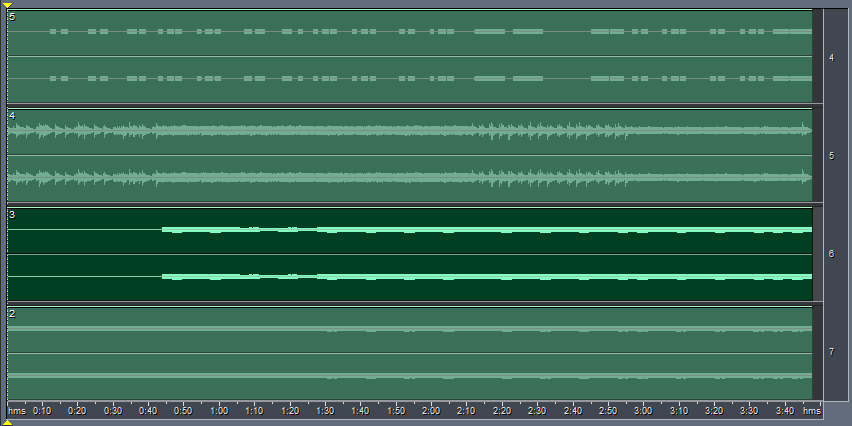Click the 2:20 mark on the time ruler
The height and width of the screenshot is (426, 852).
(502, 410)
